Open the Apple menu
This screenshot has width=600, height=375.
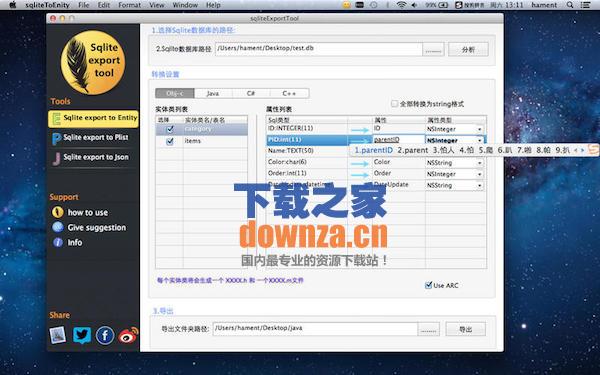(12, 5)
